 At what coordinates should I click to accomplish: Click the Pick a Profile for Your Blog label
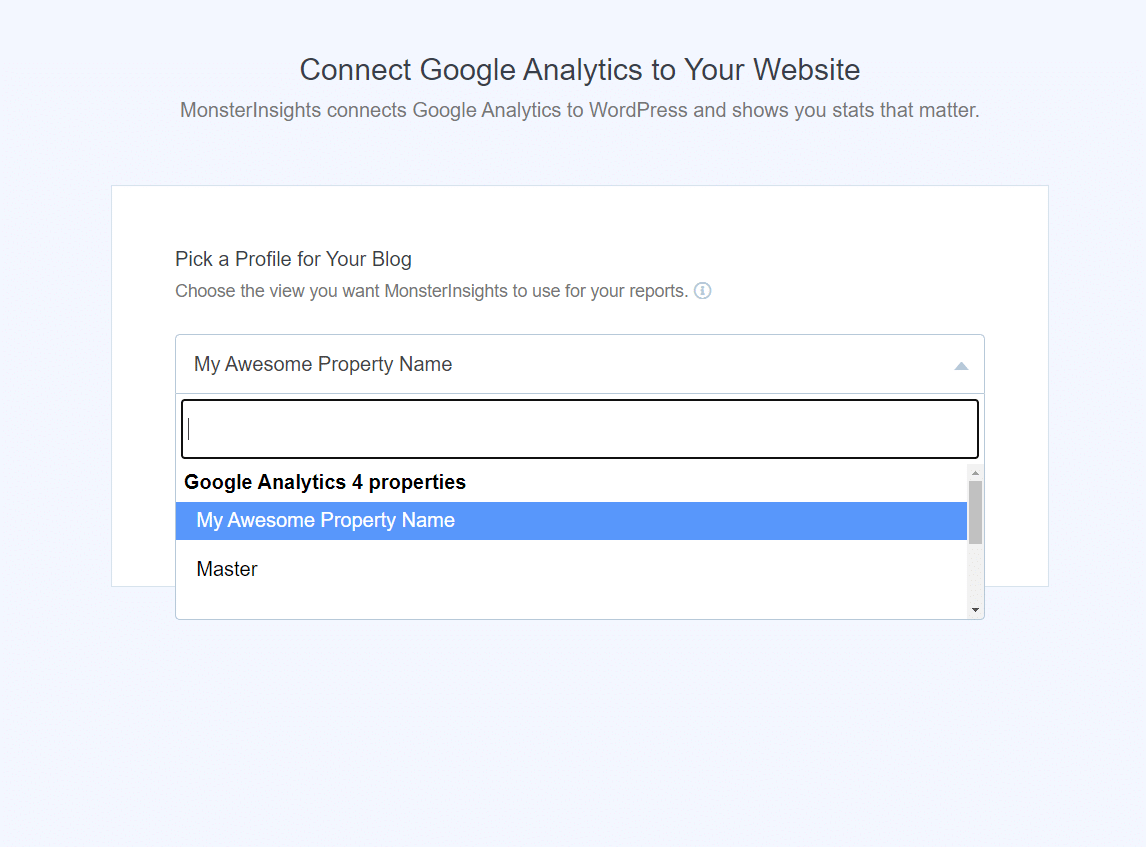pyautogui.click(x=293, y=259)
